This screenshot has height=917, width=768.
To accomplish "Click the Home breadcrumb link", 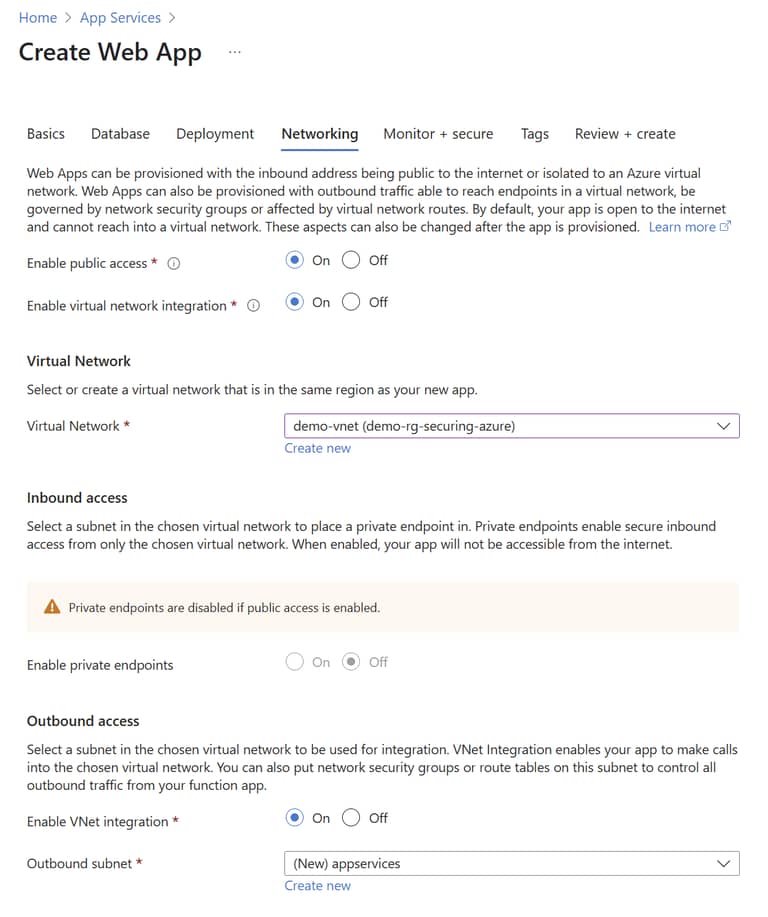I will (x=37, y=17).
